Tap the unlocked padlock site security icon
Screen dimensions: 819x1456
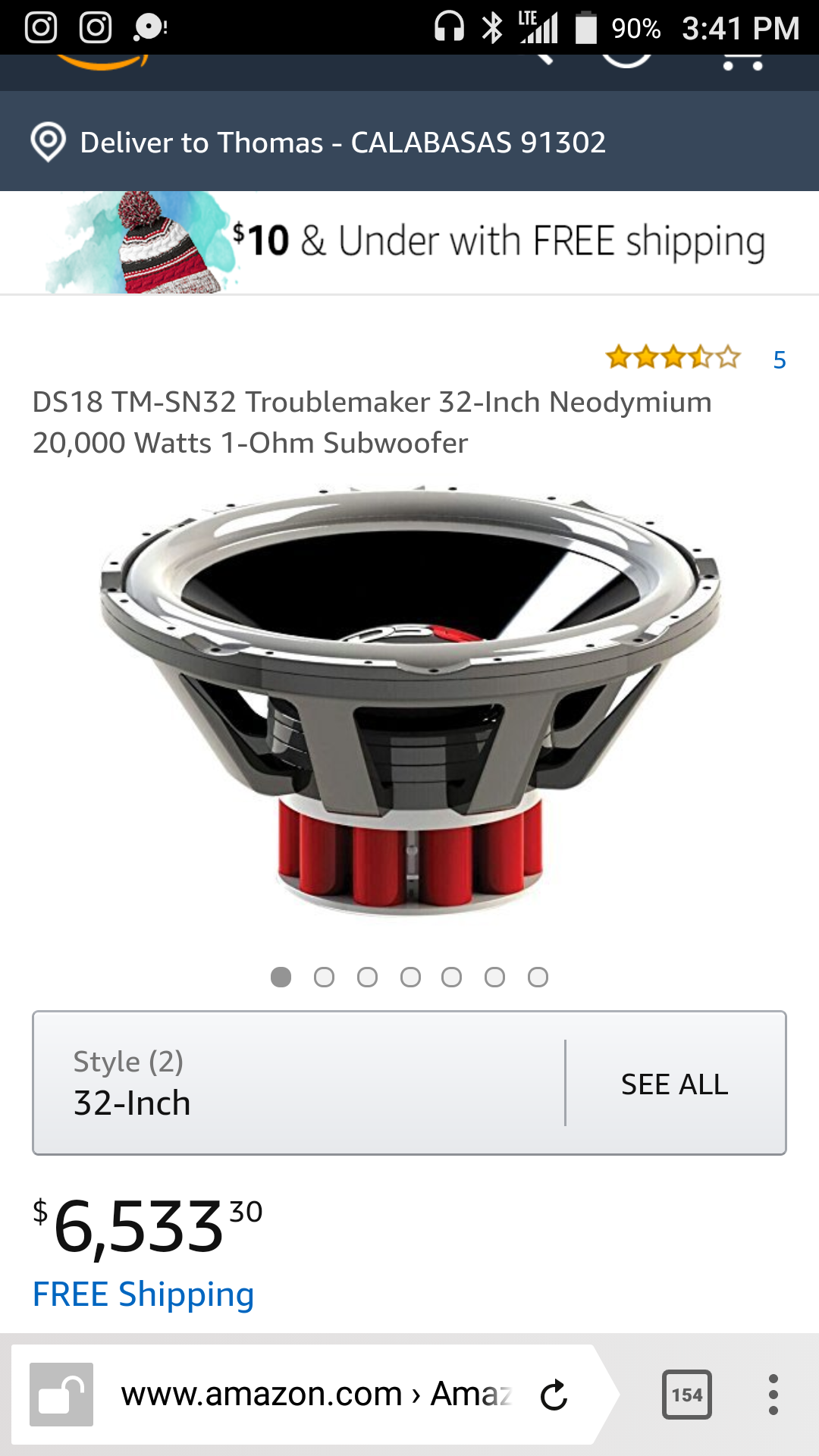click(x=61, y=1395)
